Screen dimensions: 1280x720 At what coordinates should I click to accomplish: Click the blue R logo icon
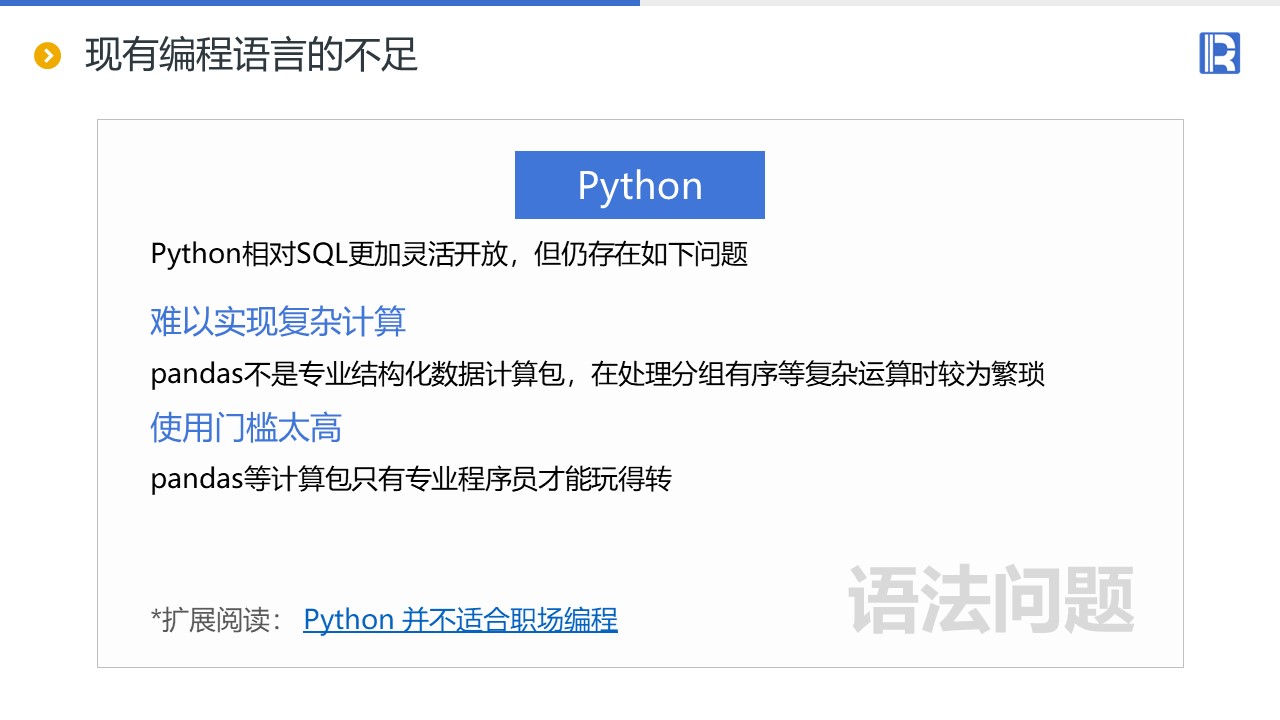coord(1219,53)
